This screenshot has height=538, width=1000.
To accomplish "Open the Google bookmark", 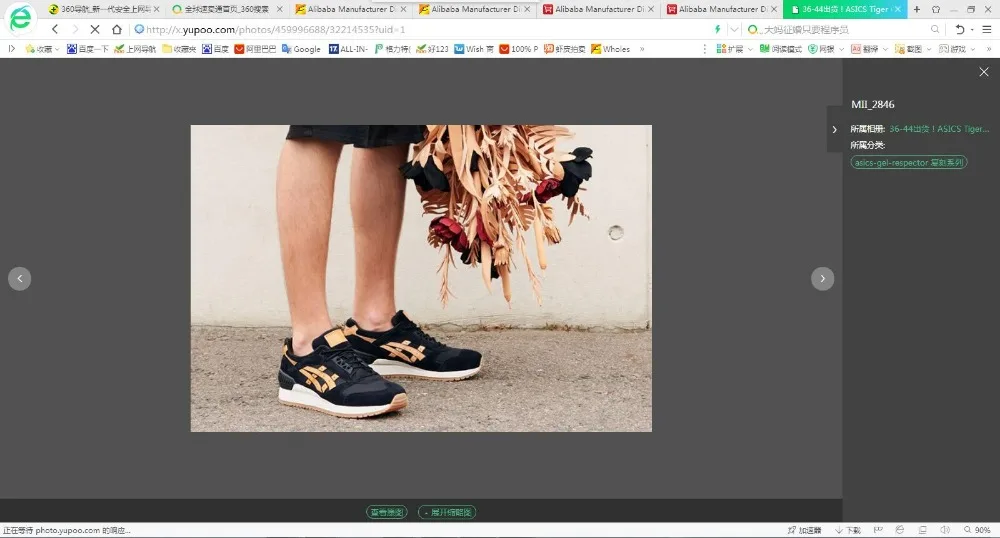I will point(301,49).
